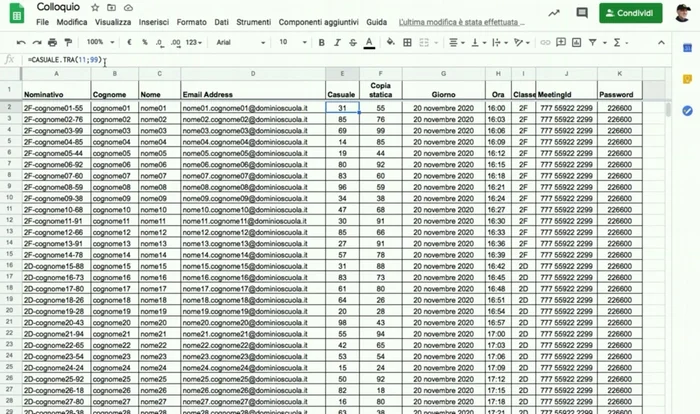The height and width of the screenshot is (414, 700).
Task: Open the Modifica menu
Action: pos(72,22)
